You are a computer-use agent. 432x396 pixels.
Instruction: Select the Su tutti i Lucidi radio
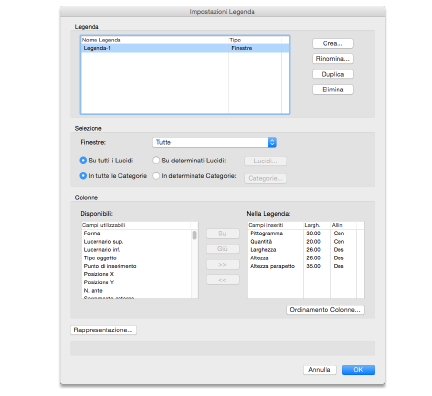(83, 160)
